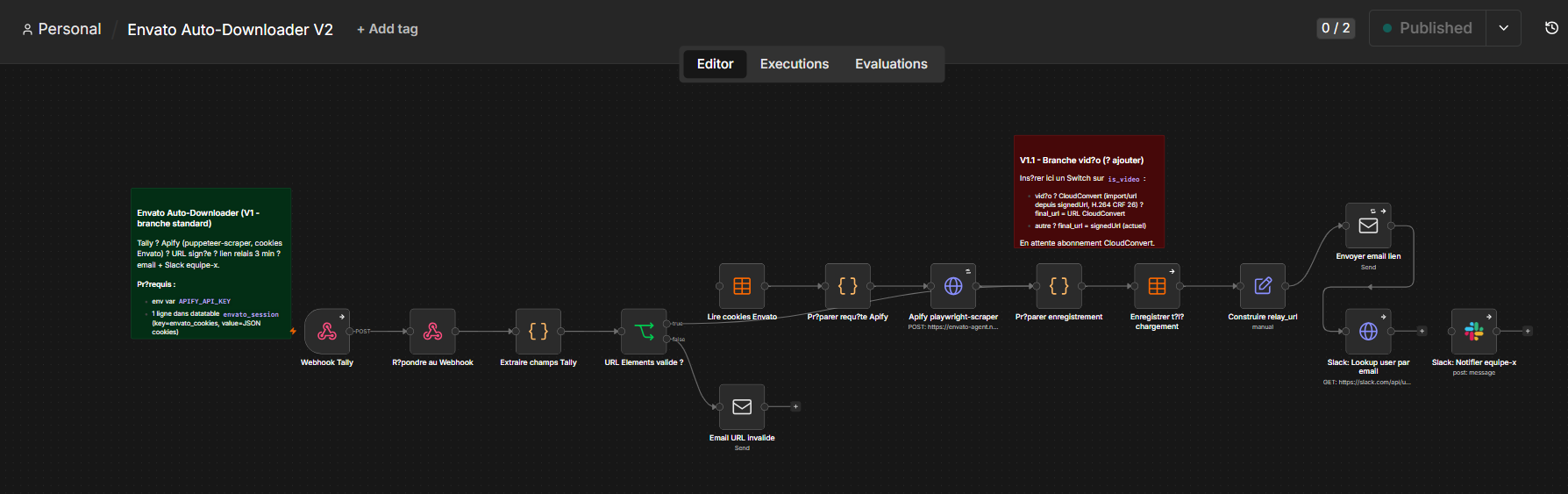Select the Construire relay_url edit node
This screenshot has width=1568, height=494.
1263,286
